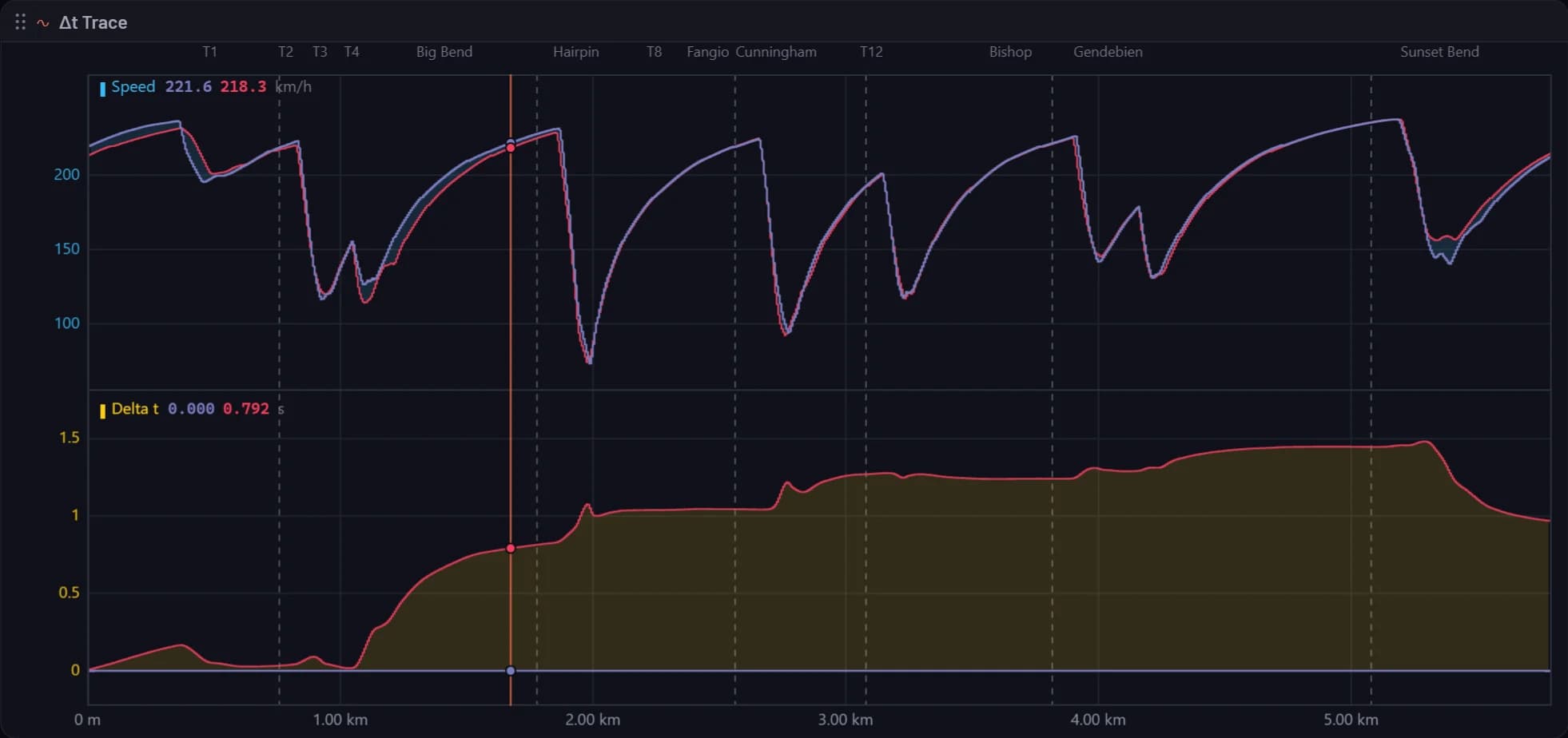This screenshot has width=1568, height=738.
Task: Select the T12 corner label
Action: click(x=871, y=52)
